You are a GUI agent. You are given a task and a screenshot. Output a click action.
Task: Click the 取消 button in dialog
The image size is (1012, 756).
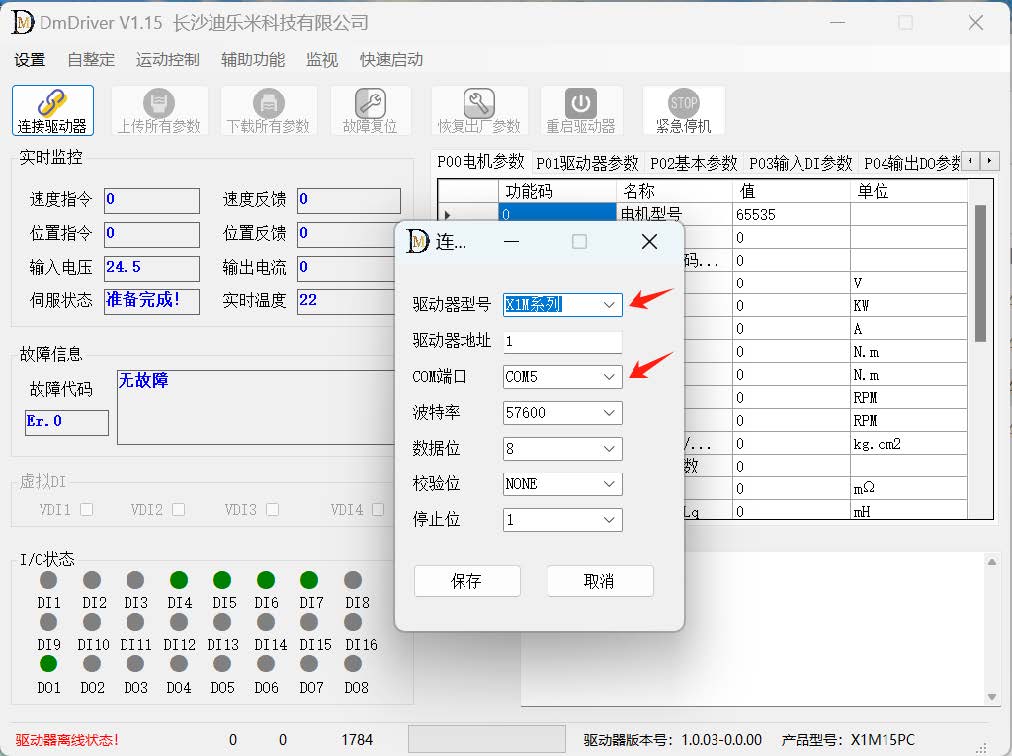(x=600, y=581)
